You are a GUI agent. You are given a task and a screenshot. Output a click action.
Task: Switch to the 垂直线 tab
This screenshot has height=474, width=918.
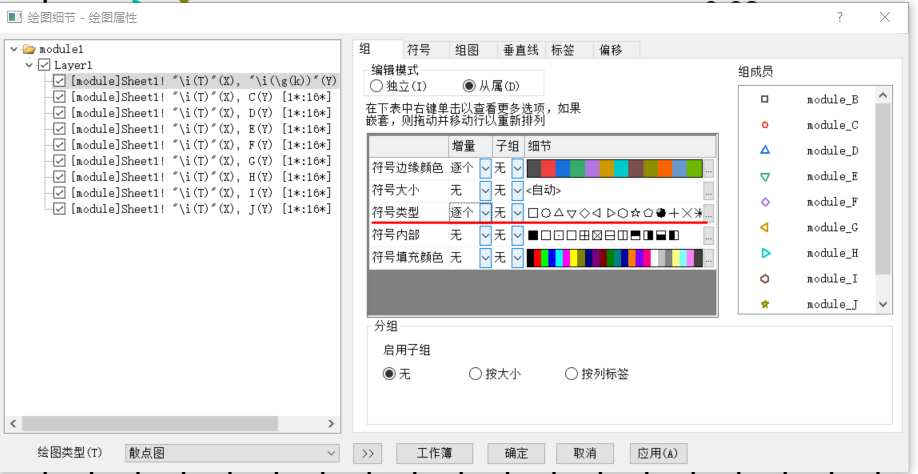520,50
